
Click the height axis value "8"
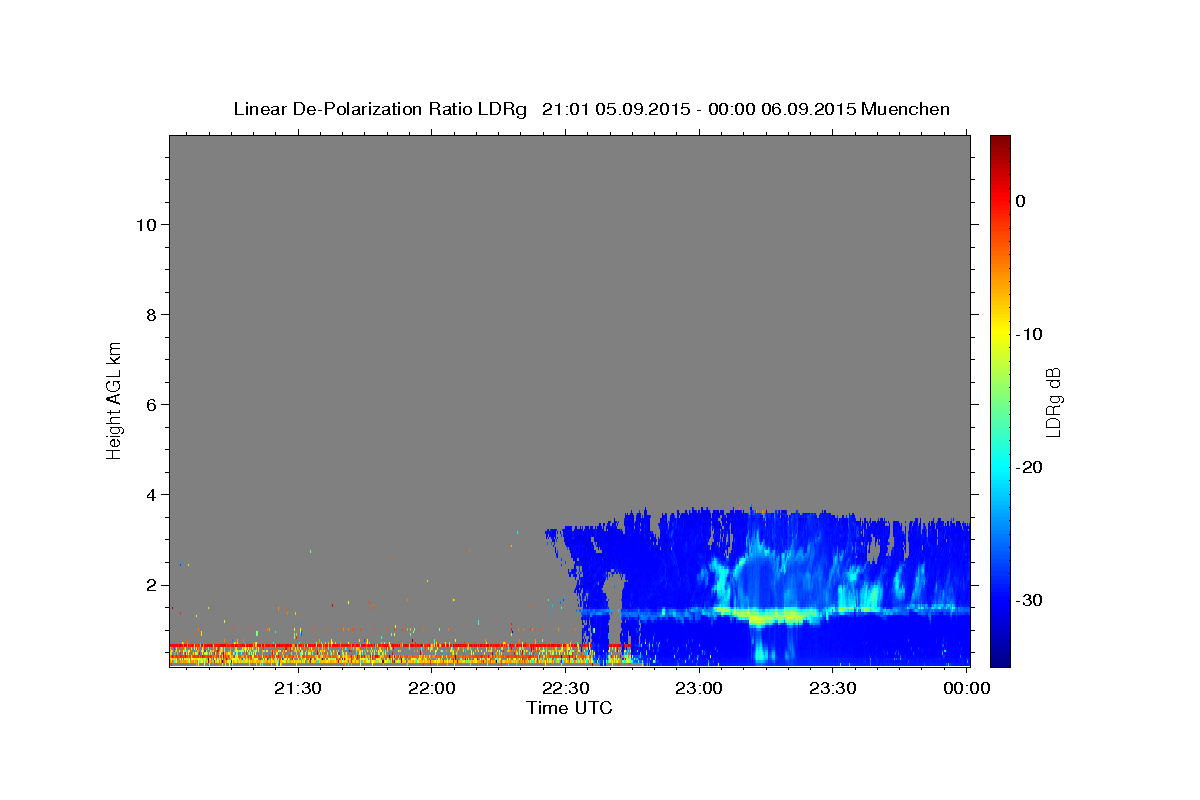pos(149,315)
